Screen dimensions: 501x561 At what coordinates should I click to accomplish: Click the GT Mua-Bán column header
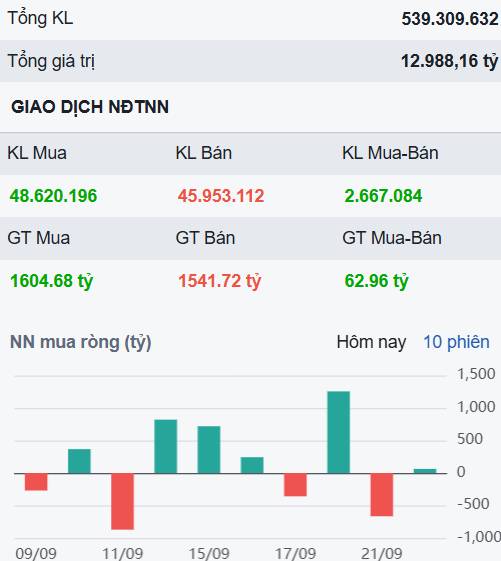tap(392, 238)
